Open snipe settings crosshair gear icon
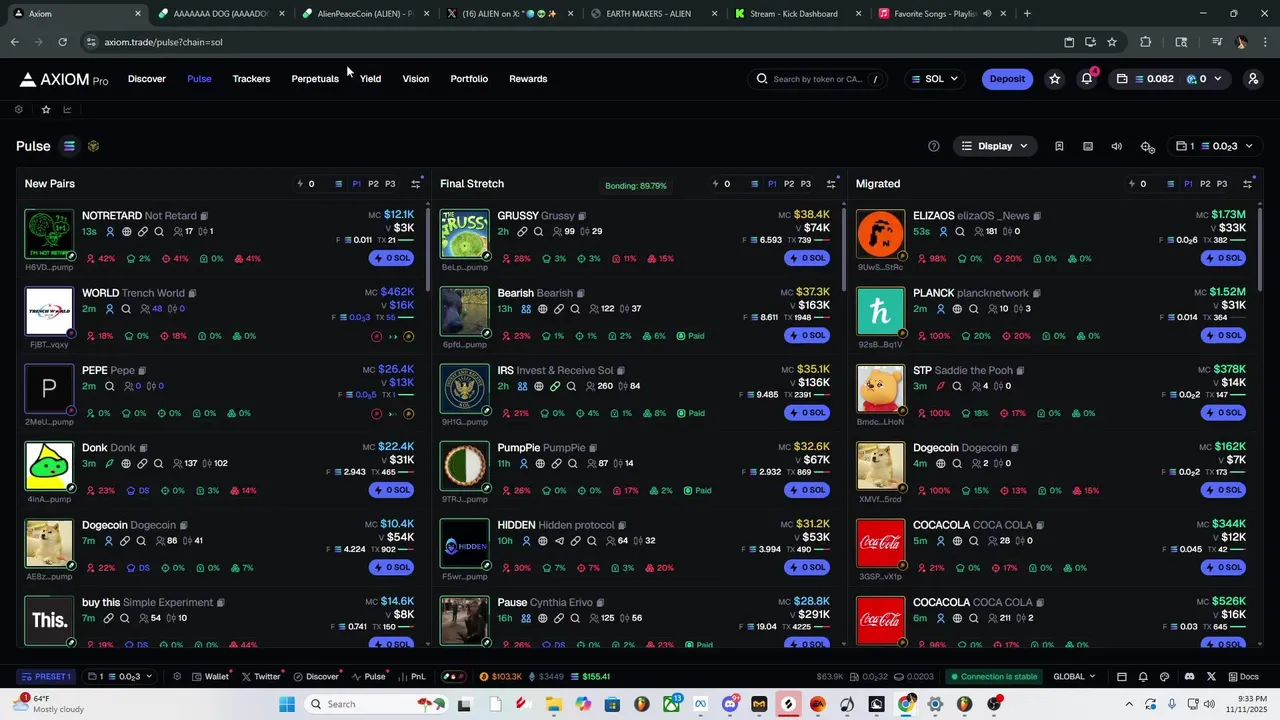 (1148, 147)
